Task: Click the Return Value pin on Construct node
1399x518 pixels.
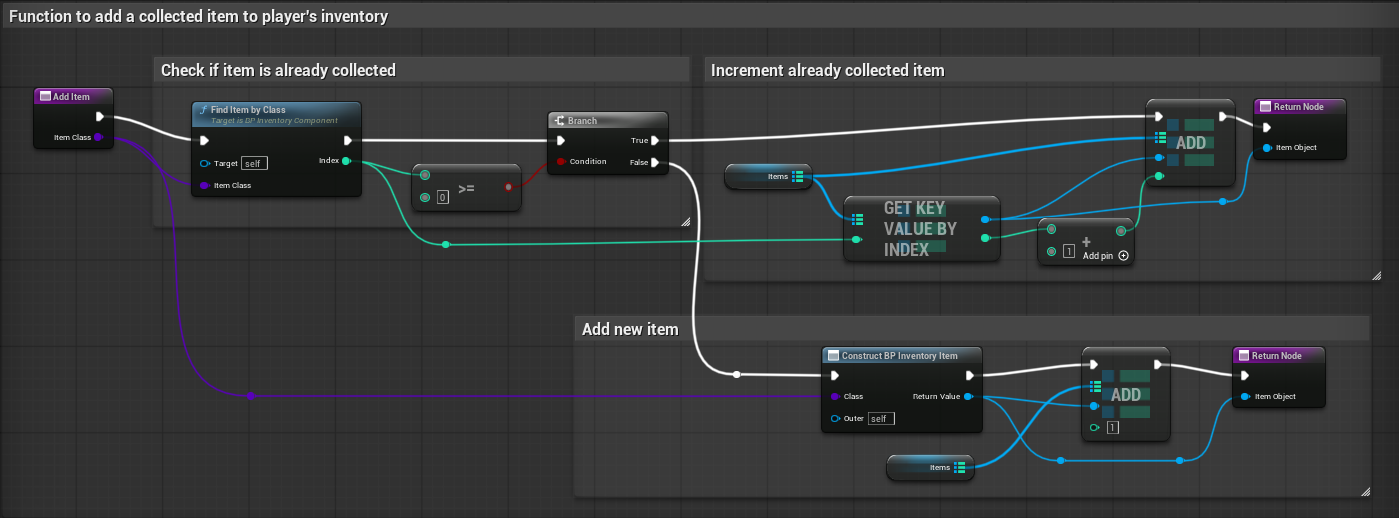Action: (967, 396)
